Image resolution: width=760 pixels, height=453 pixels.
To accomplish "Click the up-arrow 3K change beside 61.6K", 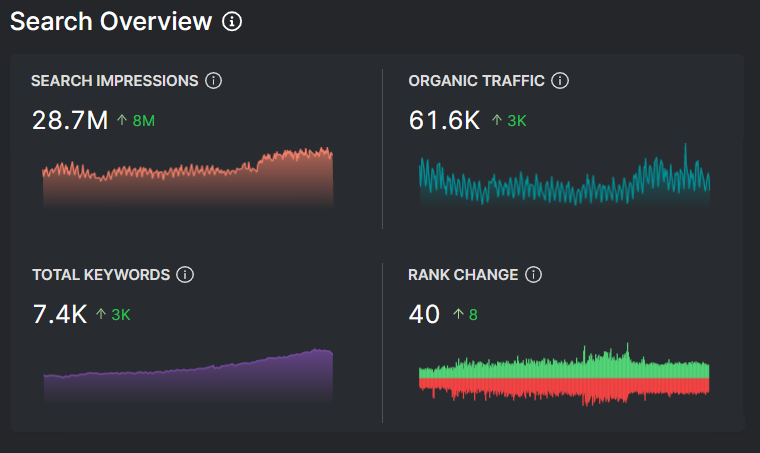I will pos(509,121).
